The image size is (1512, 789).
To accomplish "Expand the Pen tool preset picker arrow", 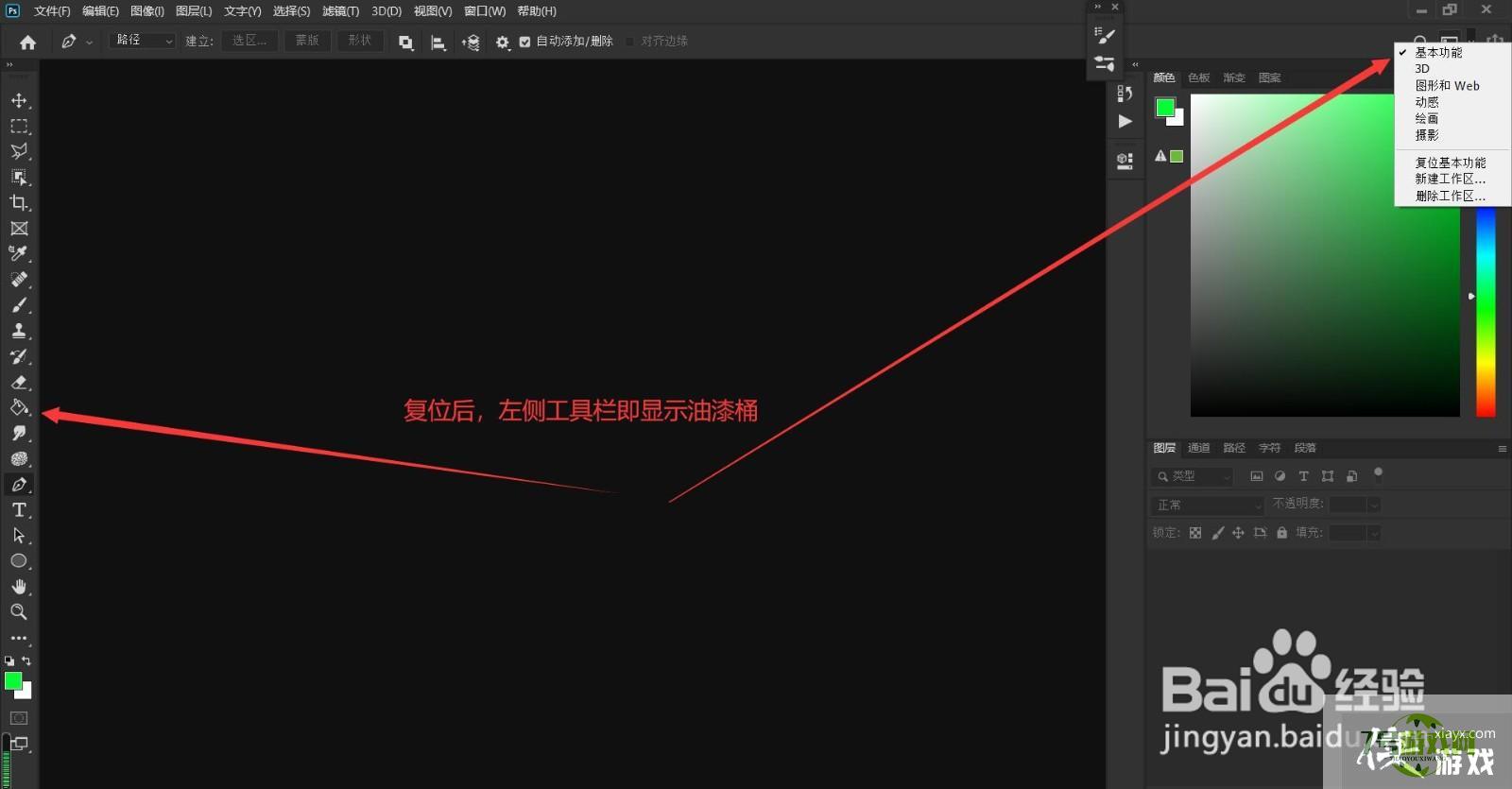I will pos(90,43).
